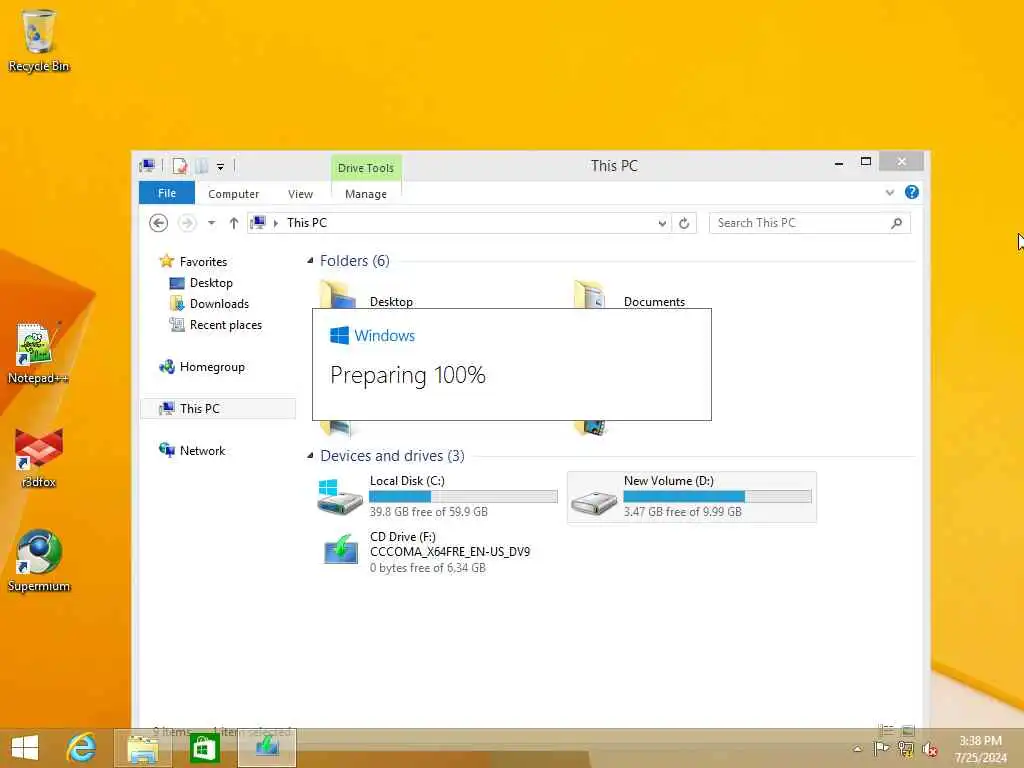1024x768 pixels.
Task: Open the network tray icon
Action: point(906,749)
